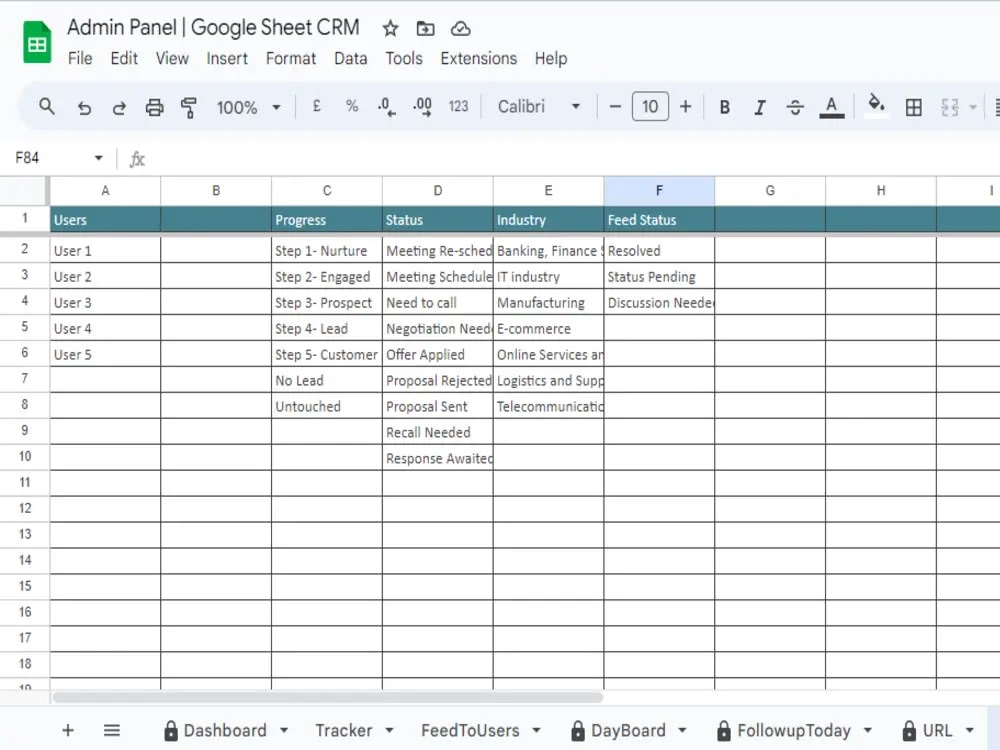This screenshot has width=1000, height=750.
Task: Toggle italic formatting
Action: pyautogui.click(x=760, y=107)
